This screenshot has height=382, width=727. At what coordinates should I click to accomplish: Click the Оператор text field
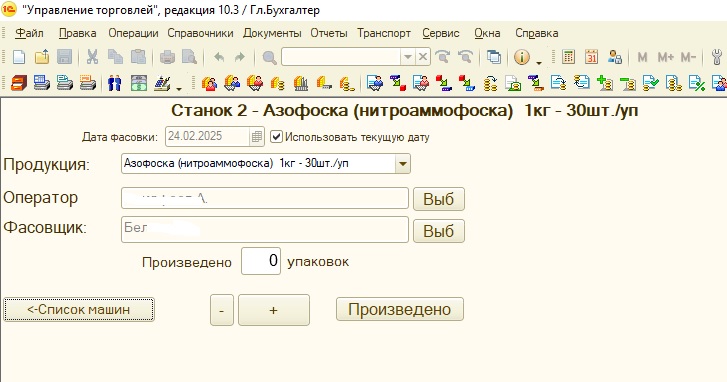[265, 198]
